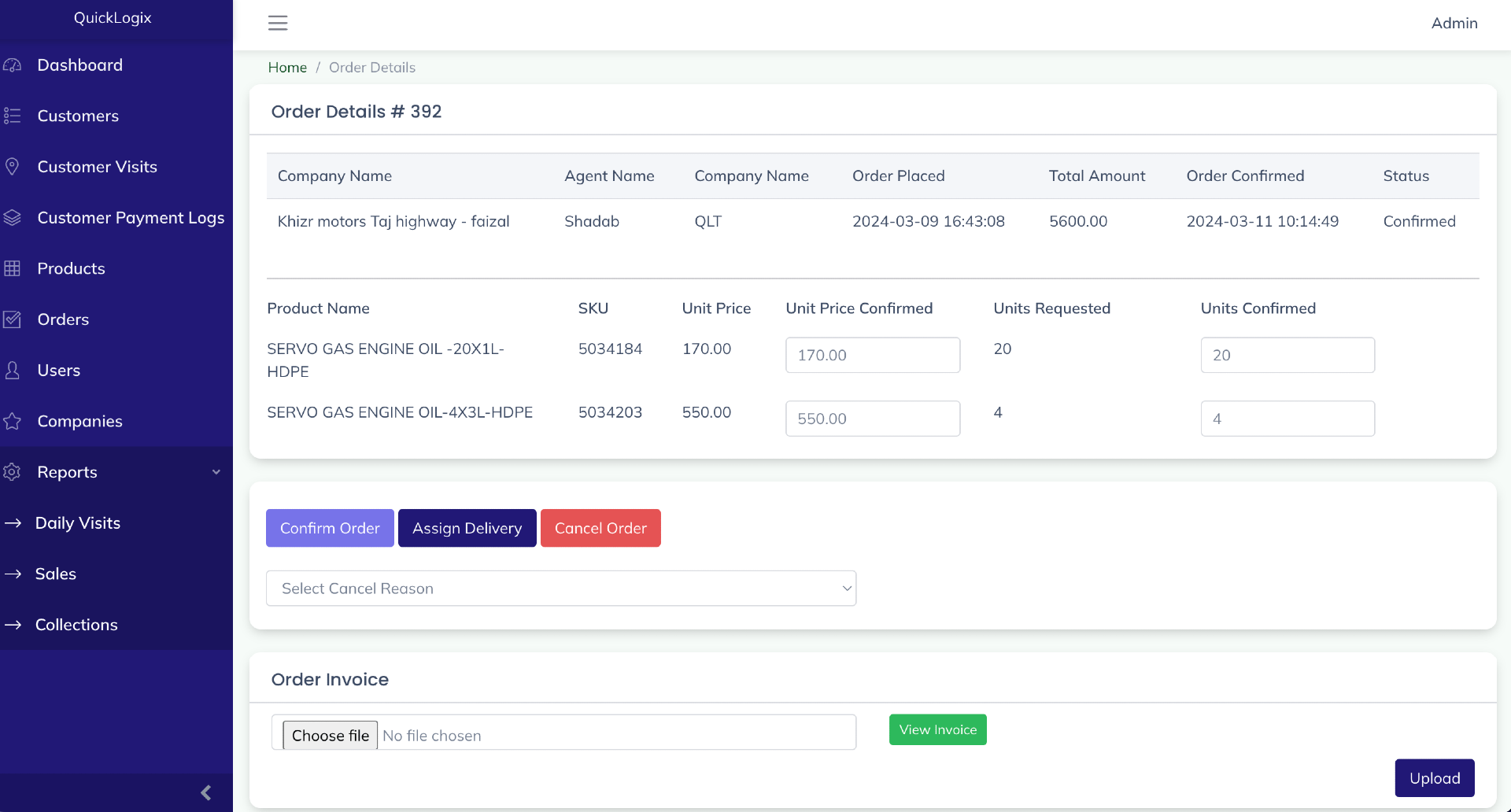This screenshot has height=812, width=1511.
Task: Open Daily Visits report in sidebar
Action: click(x=77, y=523)
